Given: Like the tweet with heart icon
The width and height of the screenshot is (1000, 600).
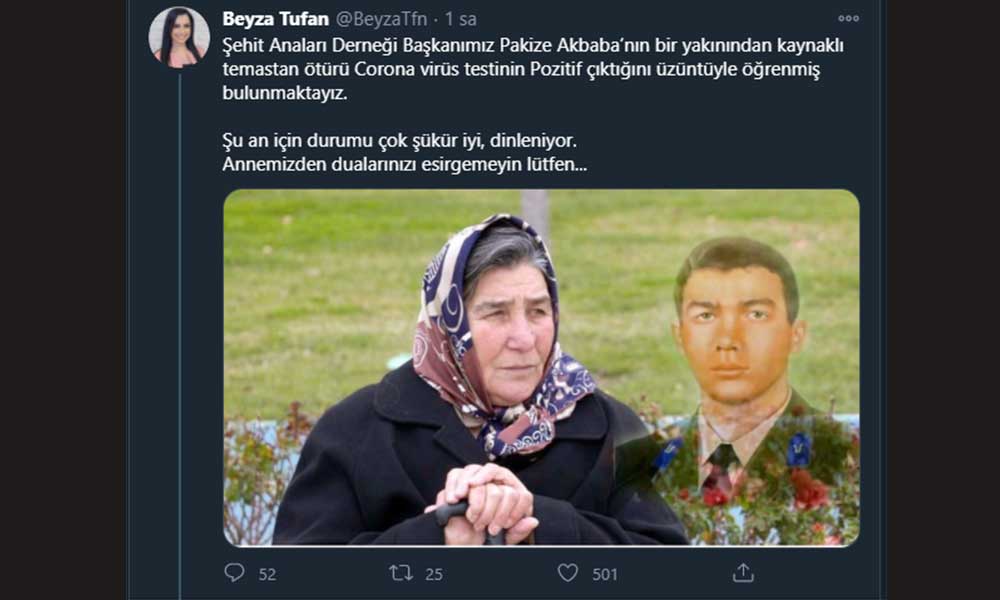Looking at the screenshot, I should click(x=568, y=573).
